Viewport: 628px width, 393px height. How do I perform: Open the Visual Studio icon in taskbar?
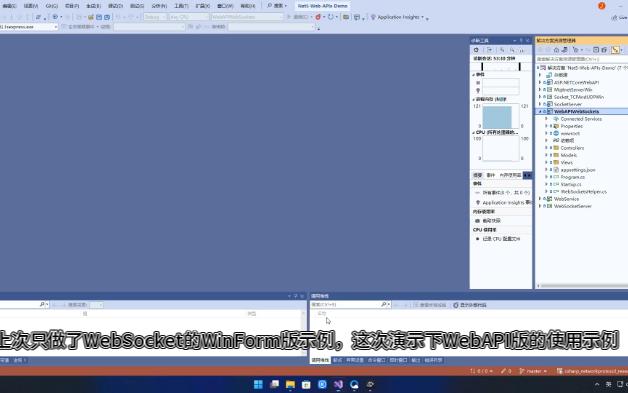tap(338, 385)
